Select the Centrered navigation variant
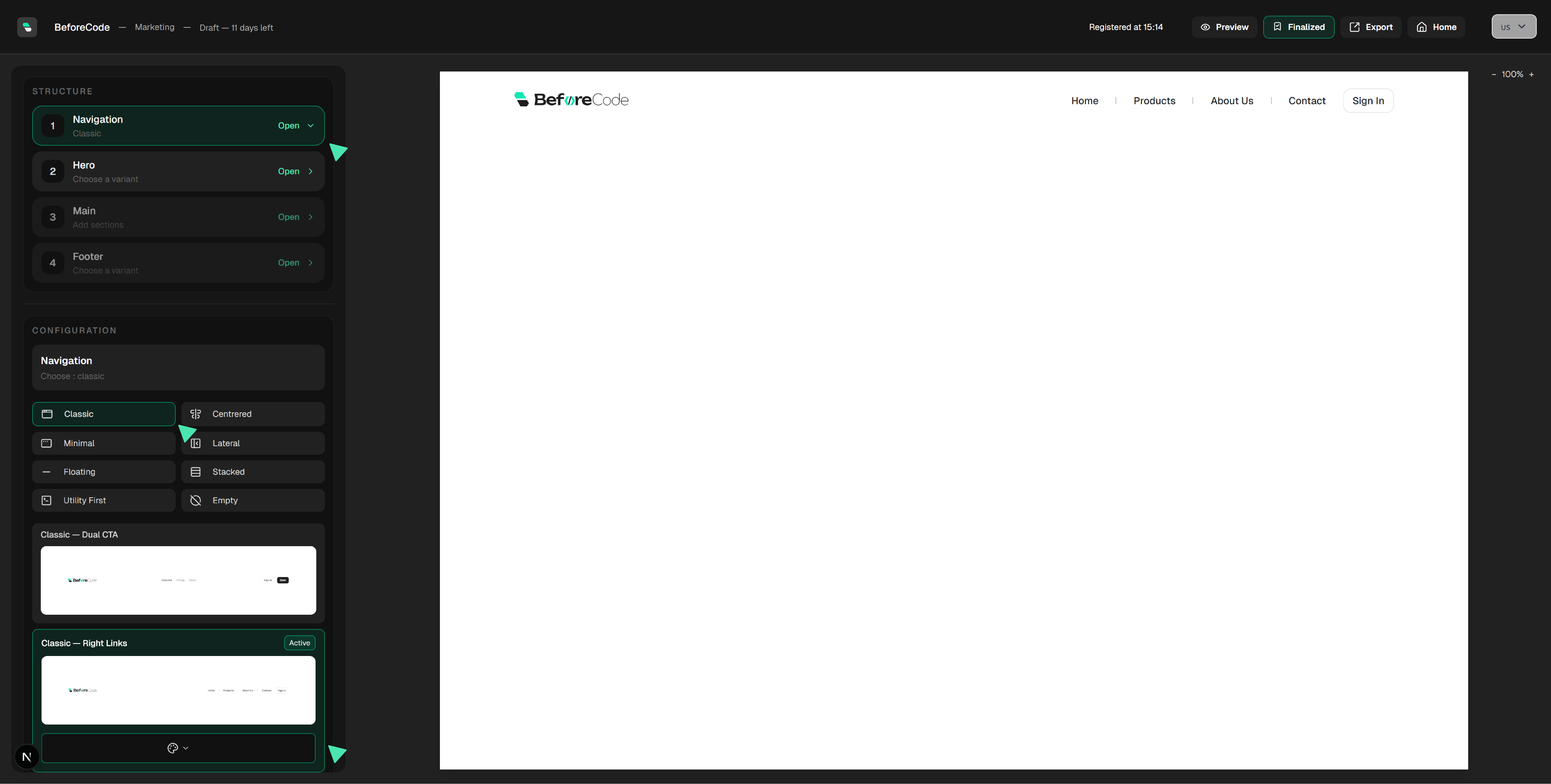The height and width of the screenshot is (784, 1551). (253, 414)
